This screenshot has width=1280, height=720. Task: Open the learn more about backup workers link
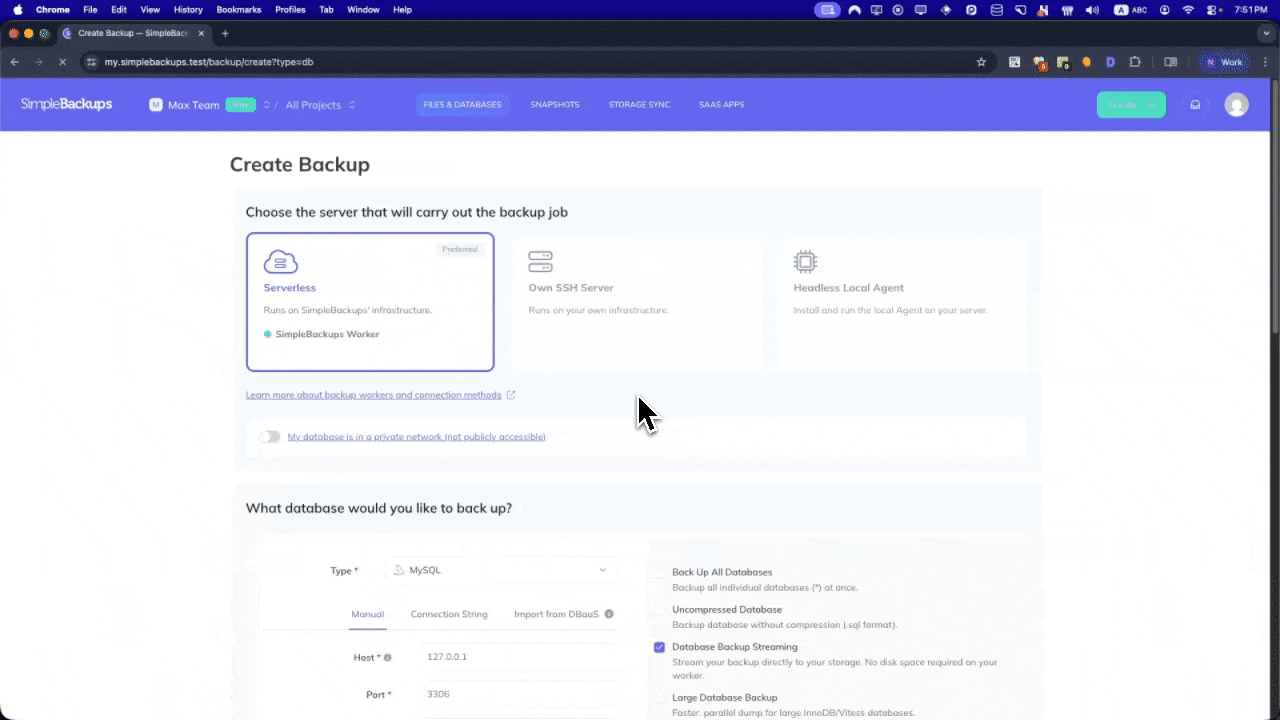(x=373, y=395)
